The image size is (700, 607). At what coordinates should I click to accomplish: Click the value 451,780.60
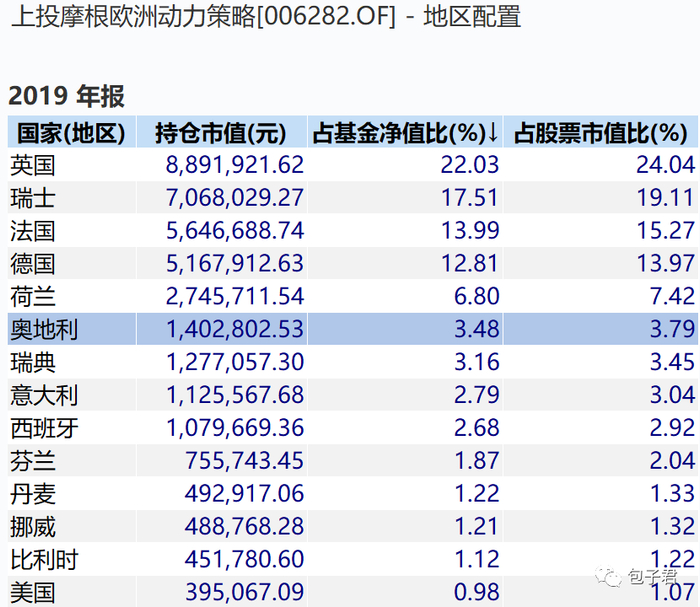(x=244, y=560)
